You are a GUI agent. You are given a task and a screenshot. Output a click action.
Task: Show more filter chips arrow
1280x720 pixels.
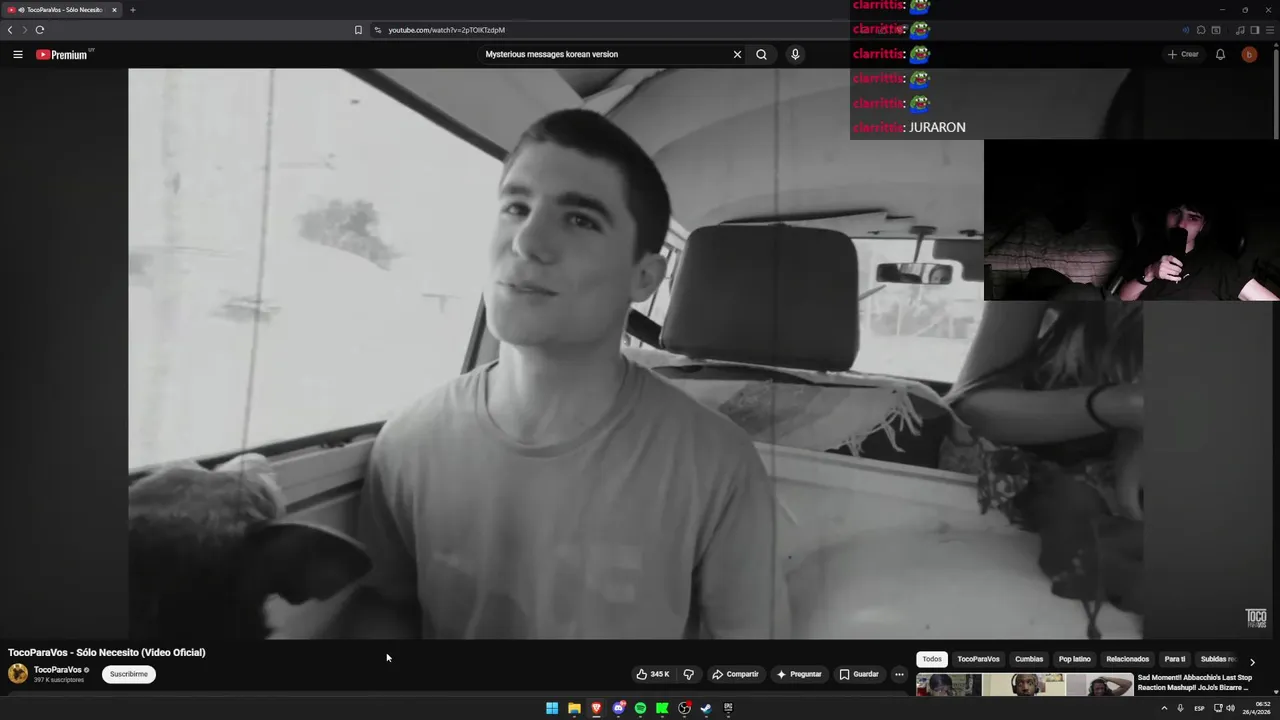click(1252, 661)
